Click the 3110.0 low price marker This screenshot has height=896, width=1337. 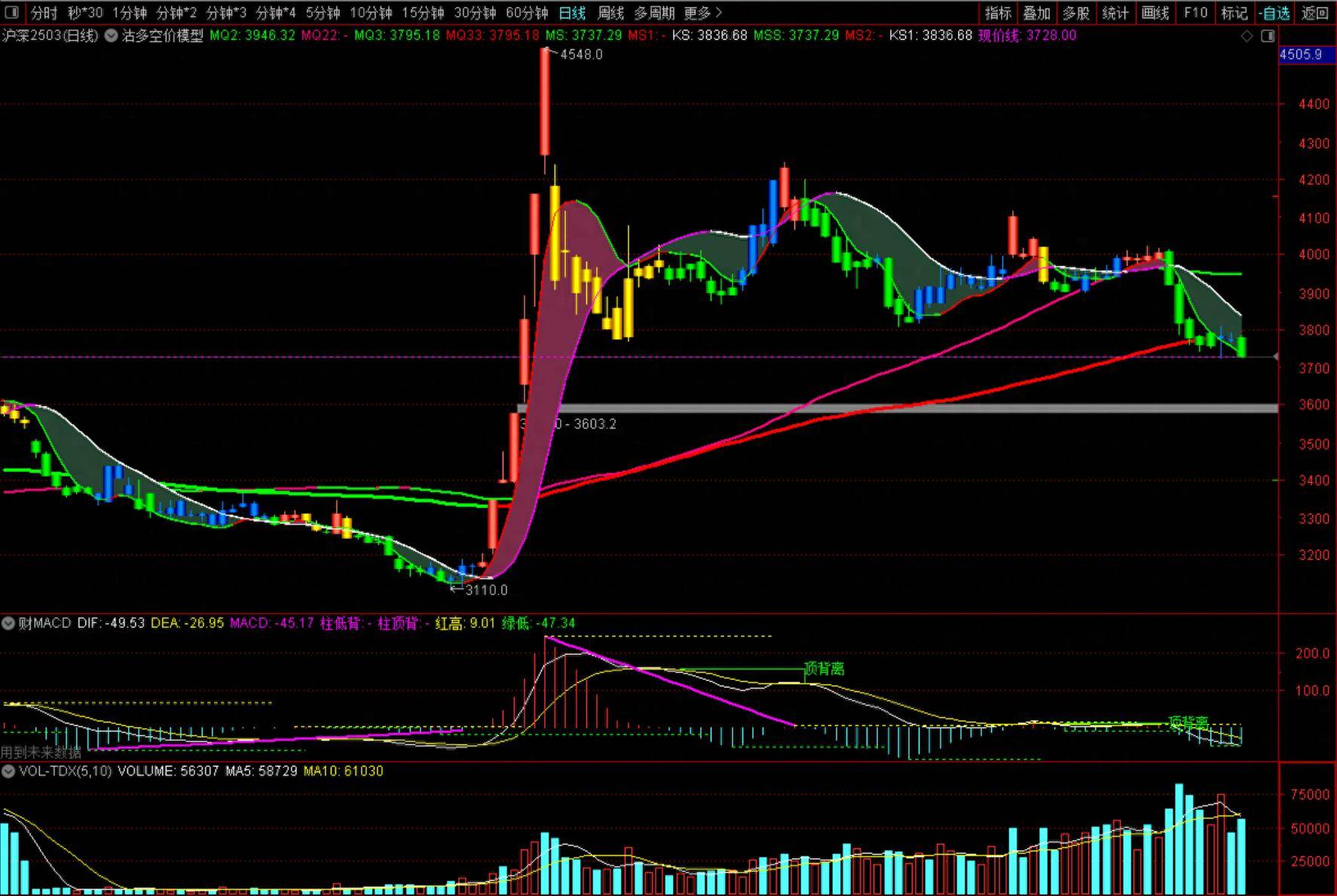pos(486,590)
